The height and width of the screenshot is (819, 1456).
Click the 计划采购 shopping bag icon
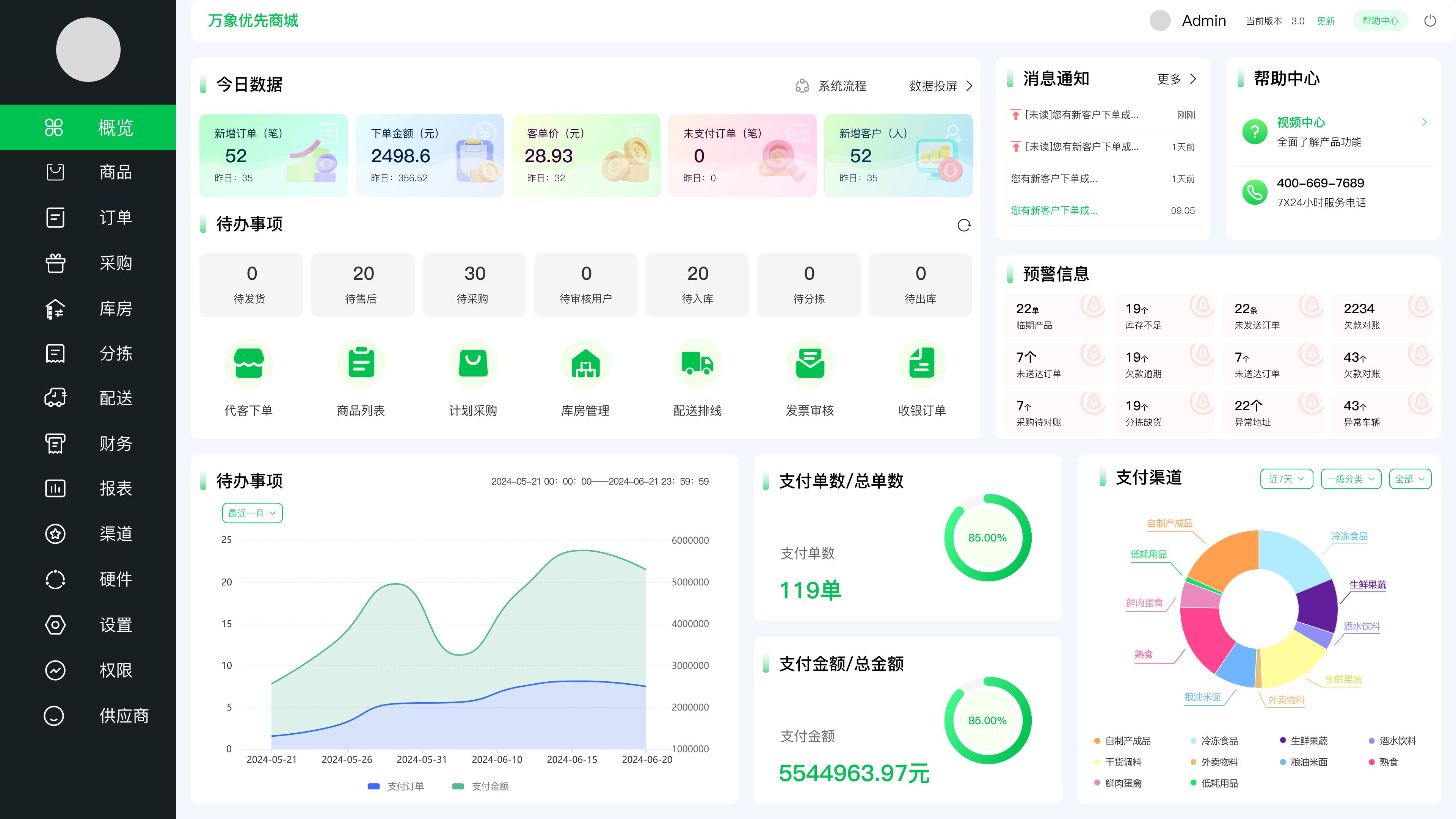[x=473, y=363]
